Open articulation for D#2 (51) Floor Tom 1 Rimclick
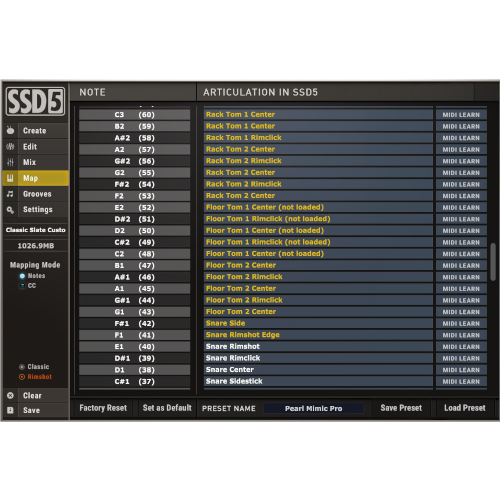Viewport: 500px width, 500px height. point(318,219)
